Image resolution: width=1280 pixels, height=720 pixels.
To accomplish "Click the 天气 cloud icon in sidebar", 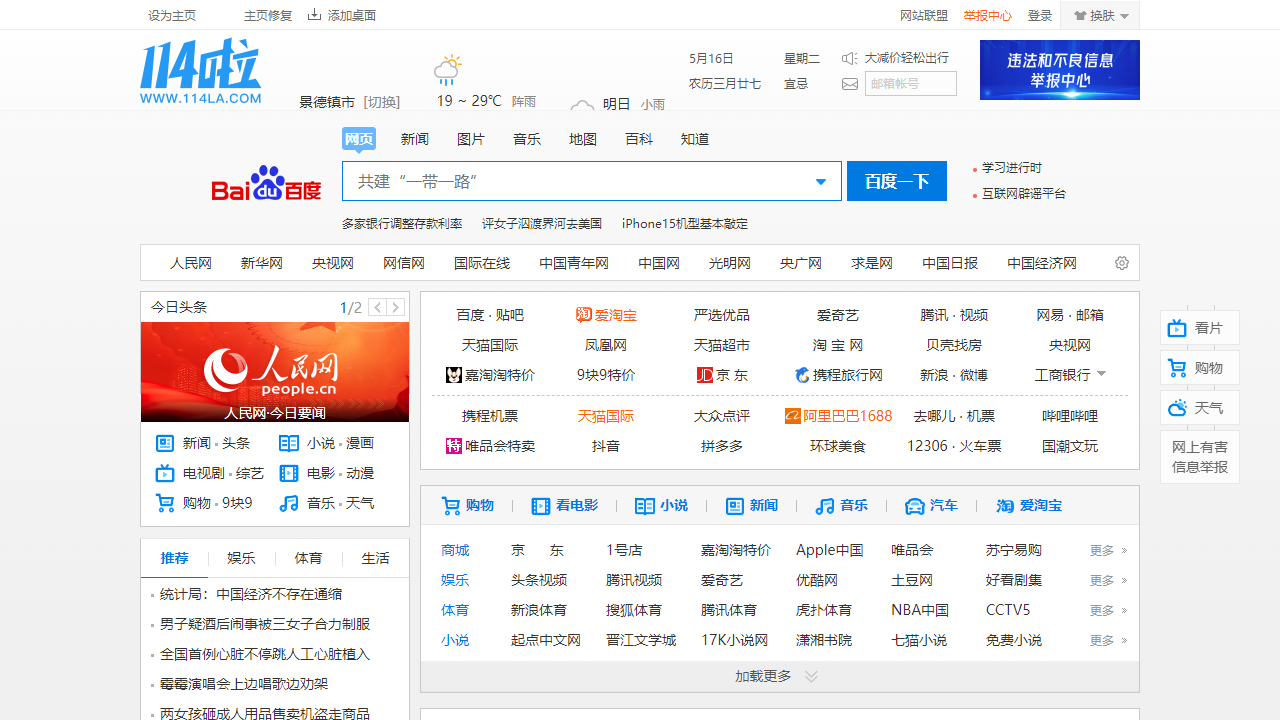I will click(x=1177, y=408).
